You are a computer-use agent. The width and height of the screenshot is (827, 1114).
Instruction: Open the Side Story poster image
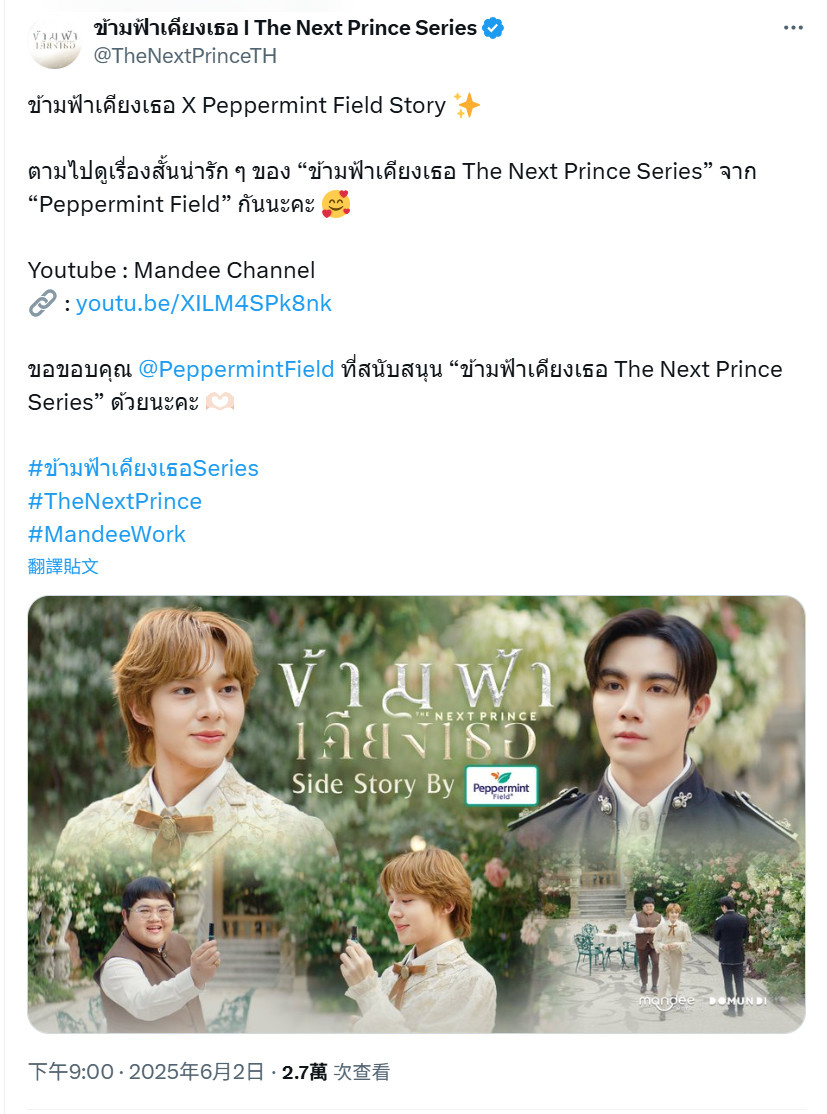(416, 814)
